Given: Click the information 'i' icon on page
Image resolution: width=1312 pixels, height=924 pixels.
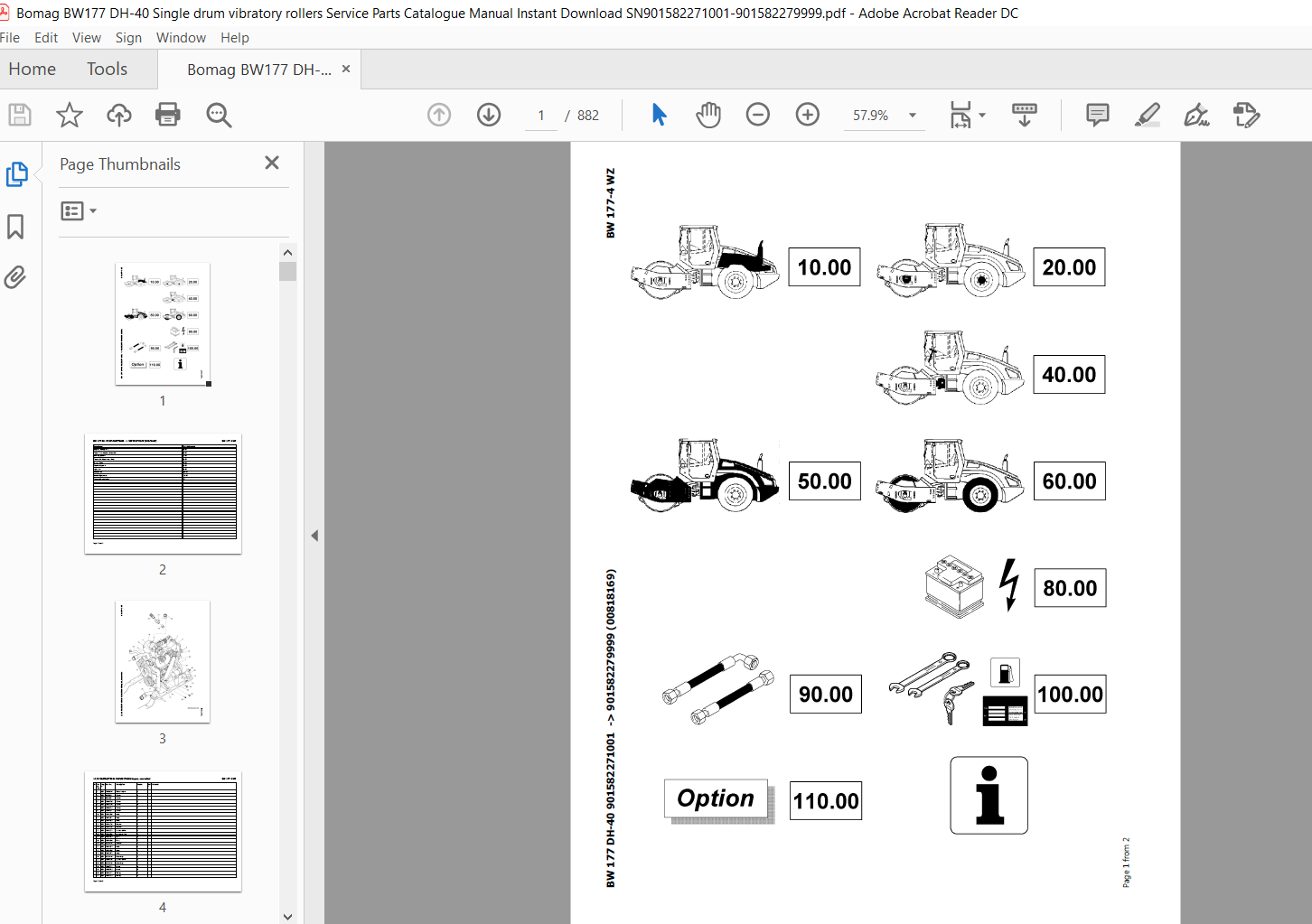Looking at the screenshot, I should 989,795.
